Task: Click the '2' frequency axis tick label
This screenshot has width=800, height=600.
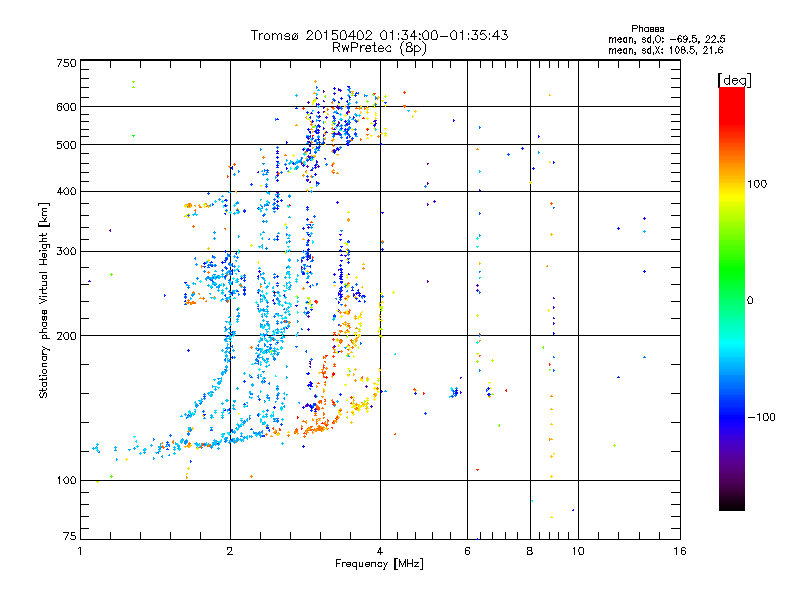Action: click(230, 551)
